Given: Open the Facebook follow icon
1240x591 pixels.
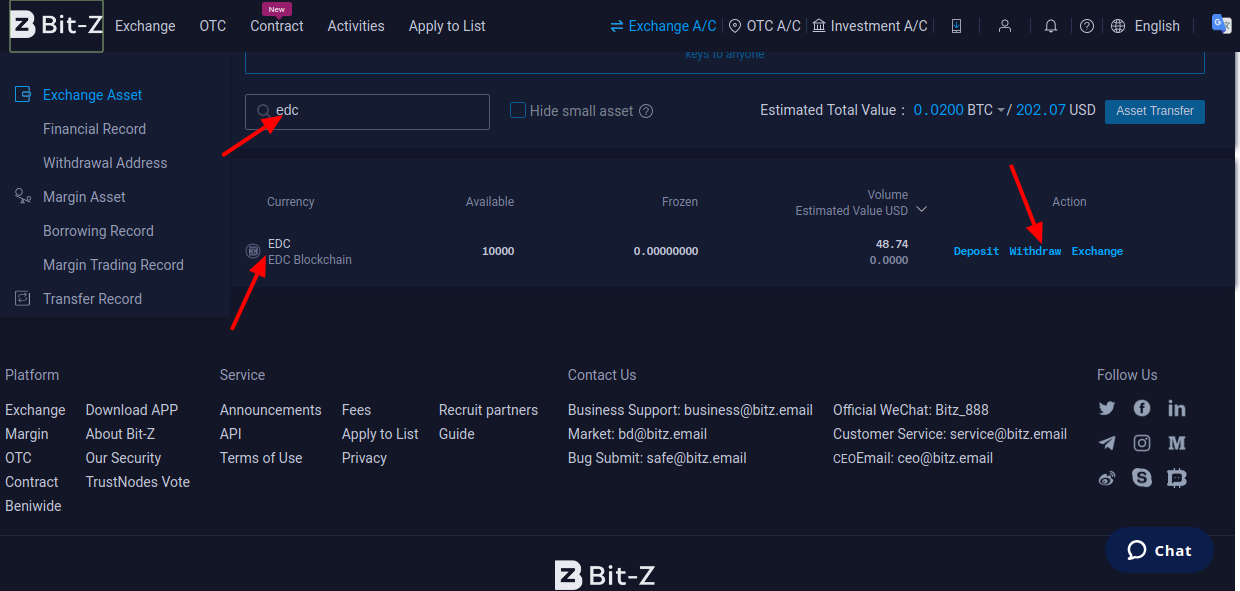Looking at the screenshot, I should click(x=1142, y=408).
